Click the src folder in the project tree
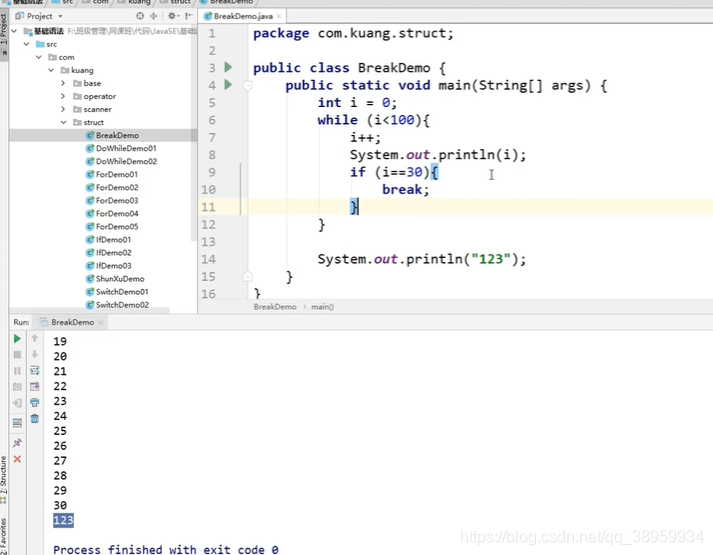Viewport: 713px width, 555px height. pyautogui.click(x=46, y=44)
